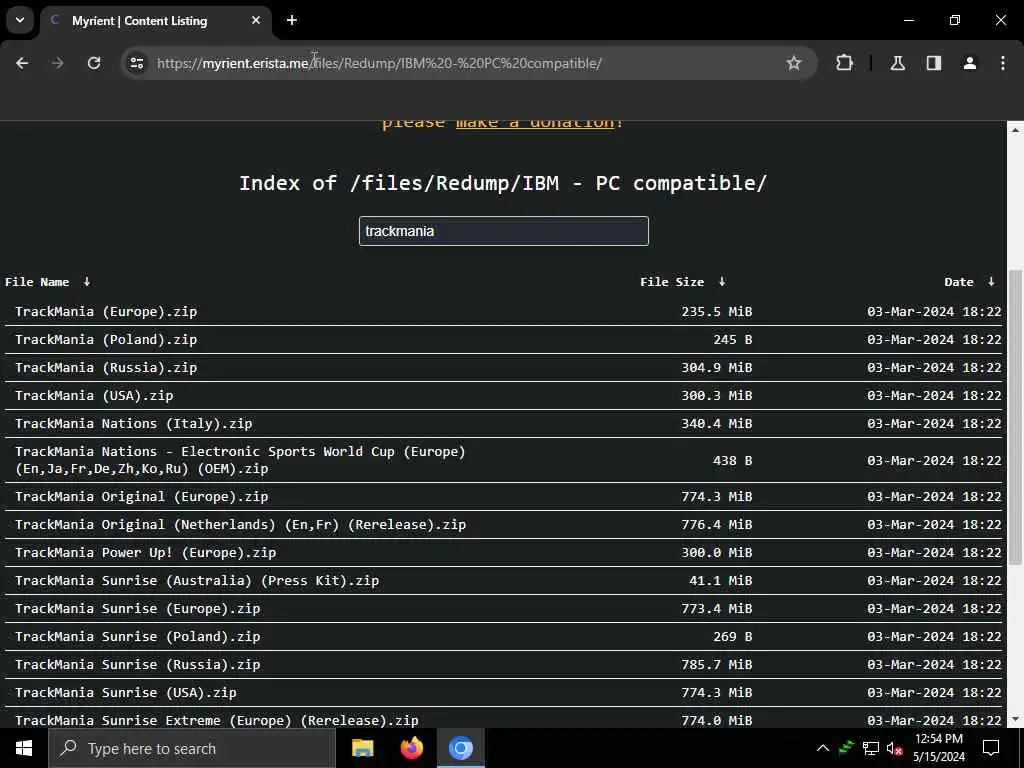View site information icon in address bar
Image resolution: width=1024 pixels, height=768 pixels.
(x=136, y=63)
